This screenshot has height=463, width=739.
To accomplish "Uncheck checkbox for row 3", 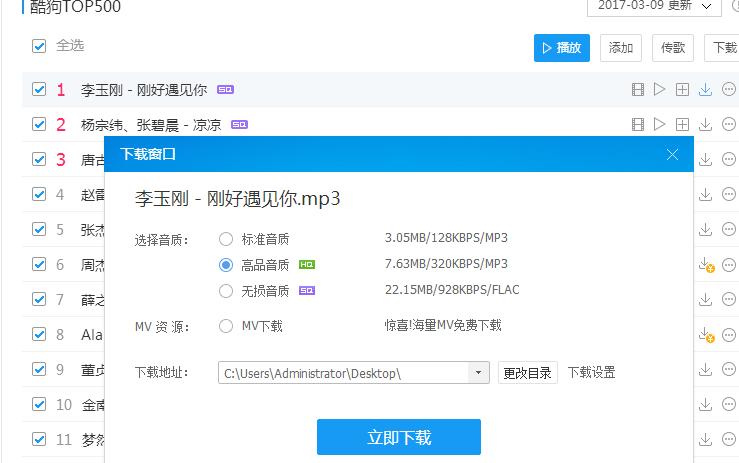I will [x=39, y=159].
